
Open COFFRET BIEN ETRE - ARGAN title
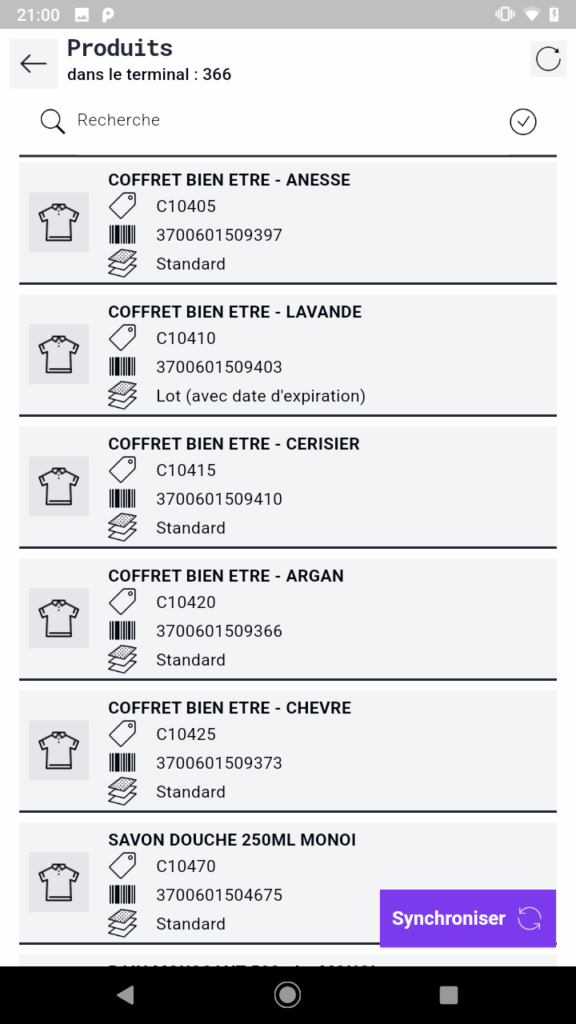226,576
